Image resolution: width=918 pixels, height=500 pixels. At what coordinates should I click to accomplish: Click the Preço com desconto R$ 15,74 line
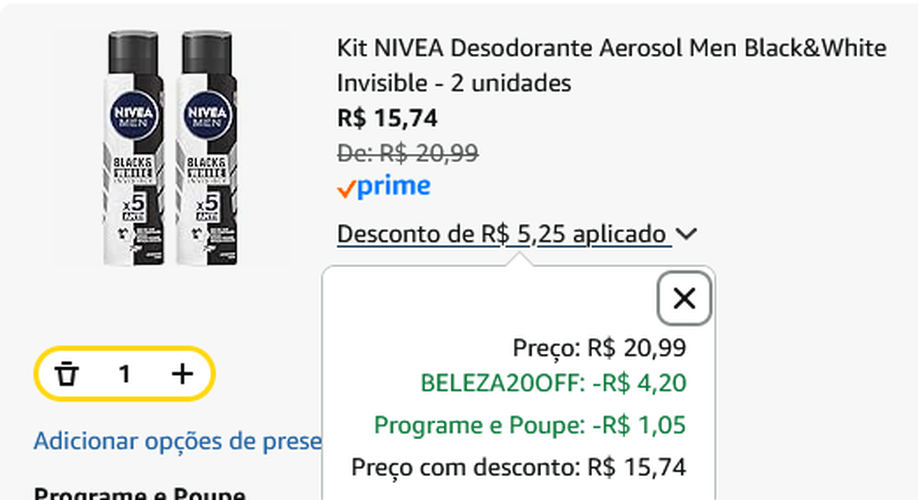pos(519,467)
